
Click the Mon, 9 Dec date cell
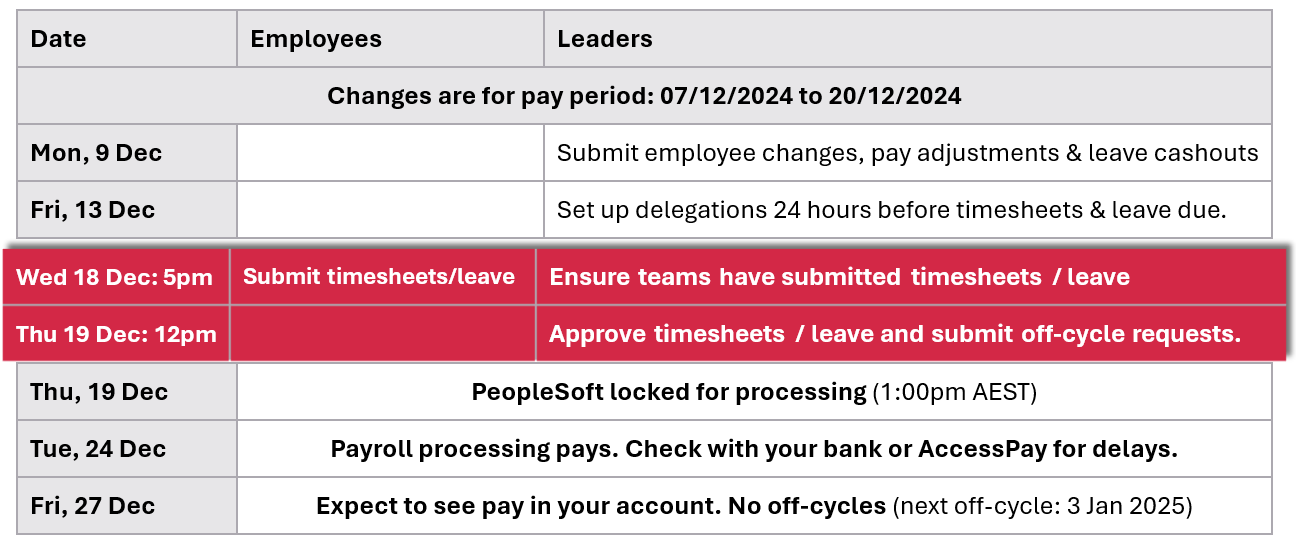[x=96, y=153]
